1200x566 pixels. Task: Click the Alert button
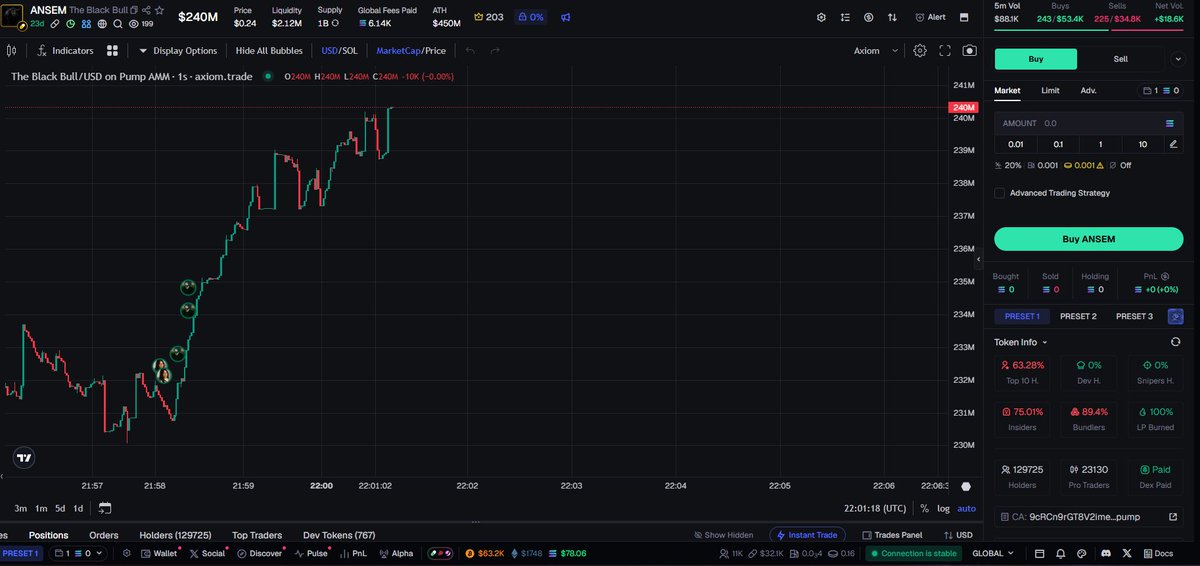click(930, 17)
